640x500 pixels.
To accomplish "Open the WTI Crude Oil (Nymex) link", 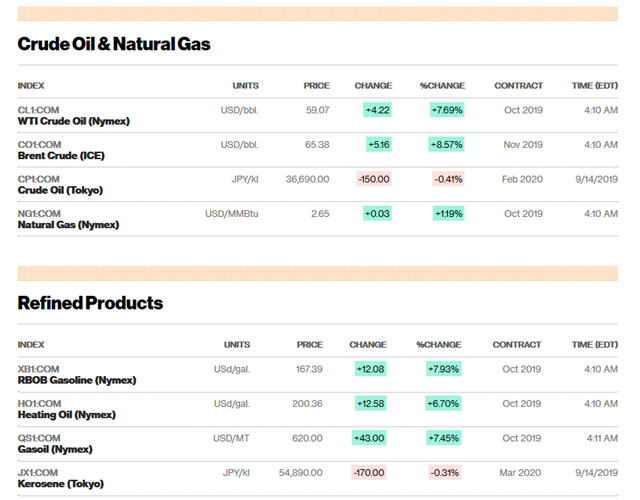I will tap(74, 121).
